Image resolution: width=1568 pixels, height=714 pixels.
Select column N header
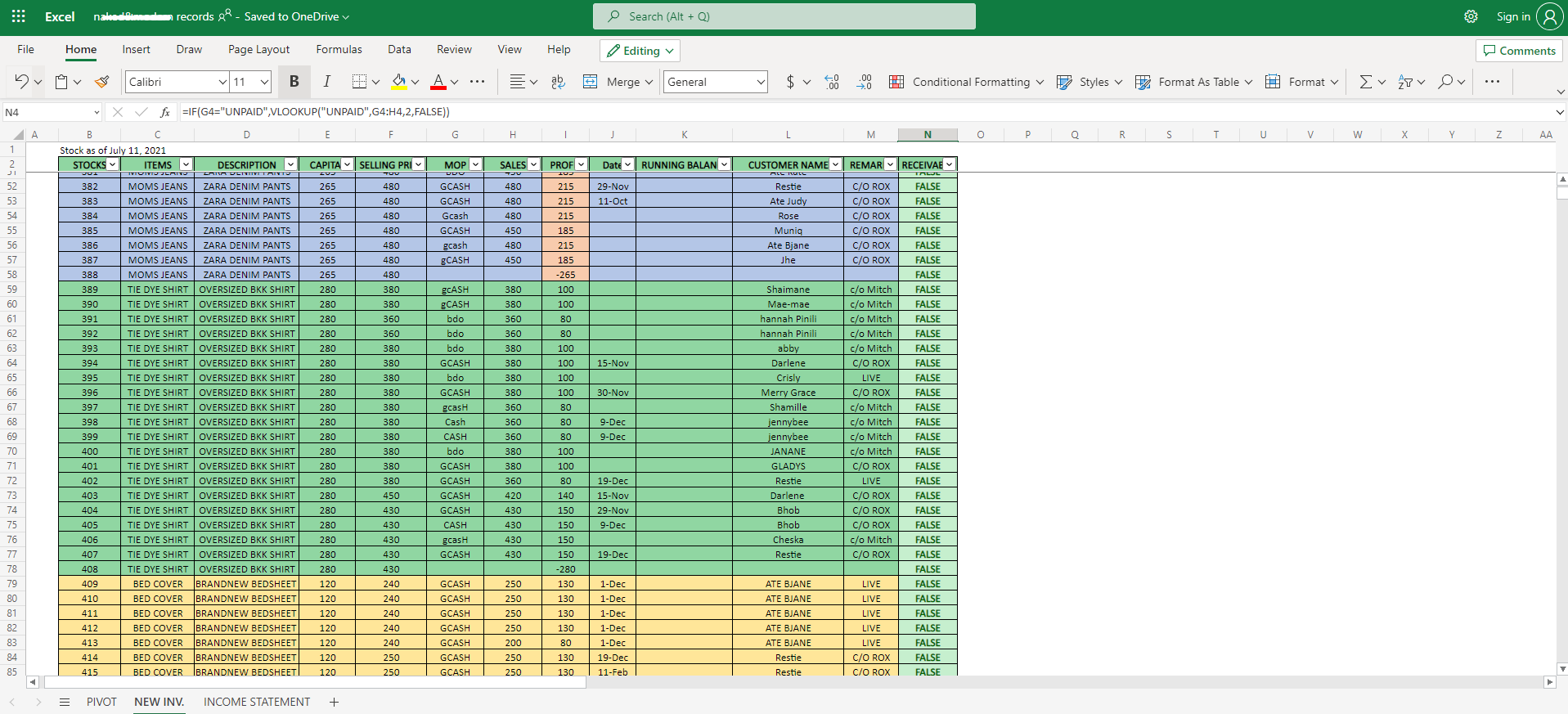tap(928, 135)
